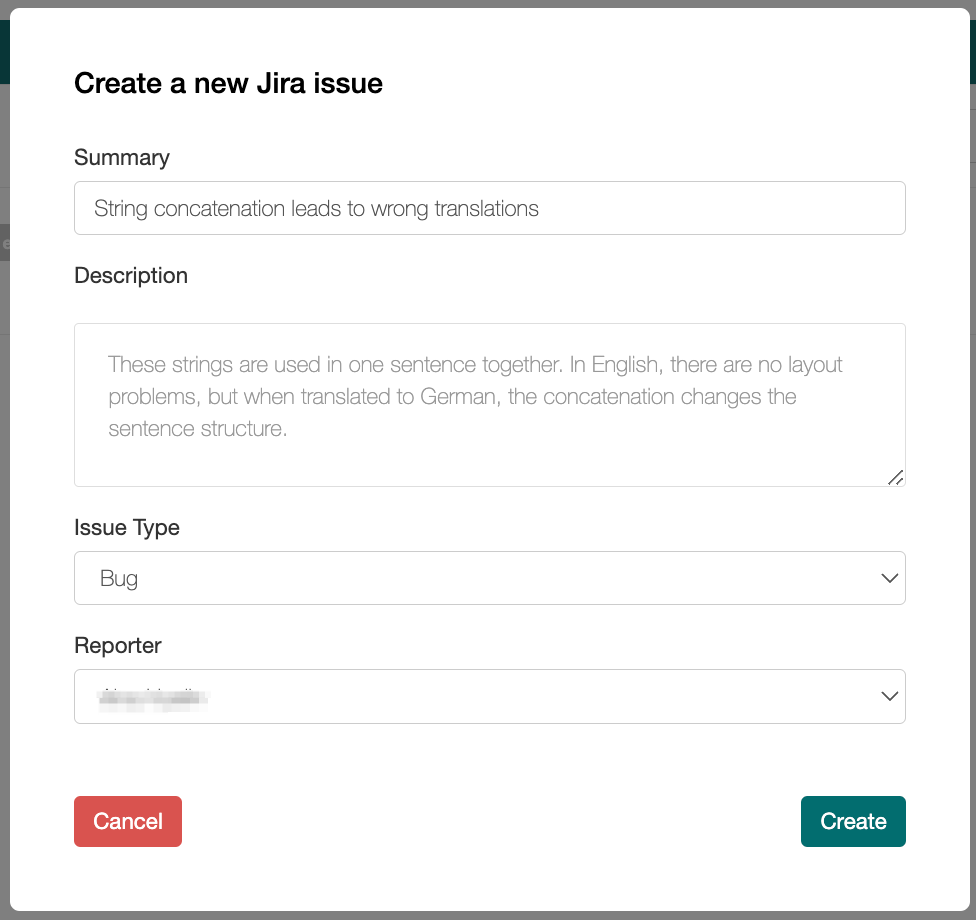The height and width of the screenshot is (920, 976).
Task: Click the Create button
Action: coord(853,821)
